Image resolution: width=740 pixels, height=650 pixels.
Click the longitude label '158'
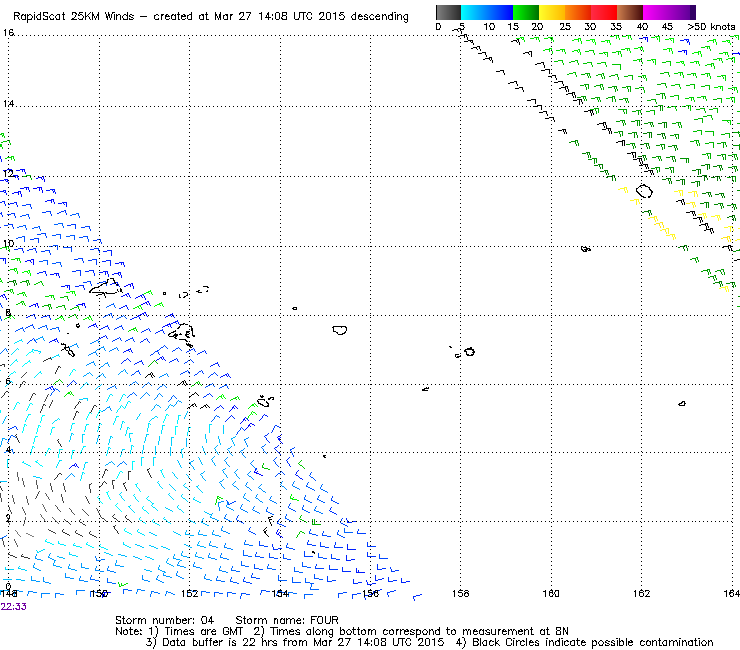point(461,593)
